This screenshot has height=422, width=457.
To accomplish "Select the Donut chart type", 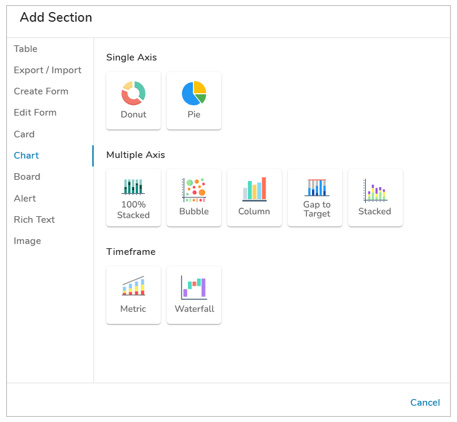I will tap(133, 100).
